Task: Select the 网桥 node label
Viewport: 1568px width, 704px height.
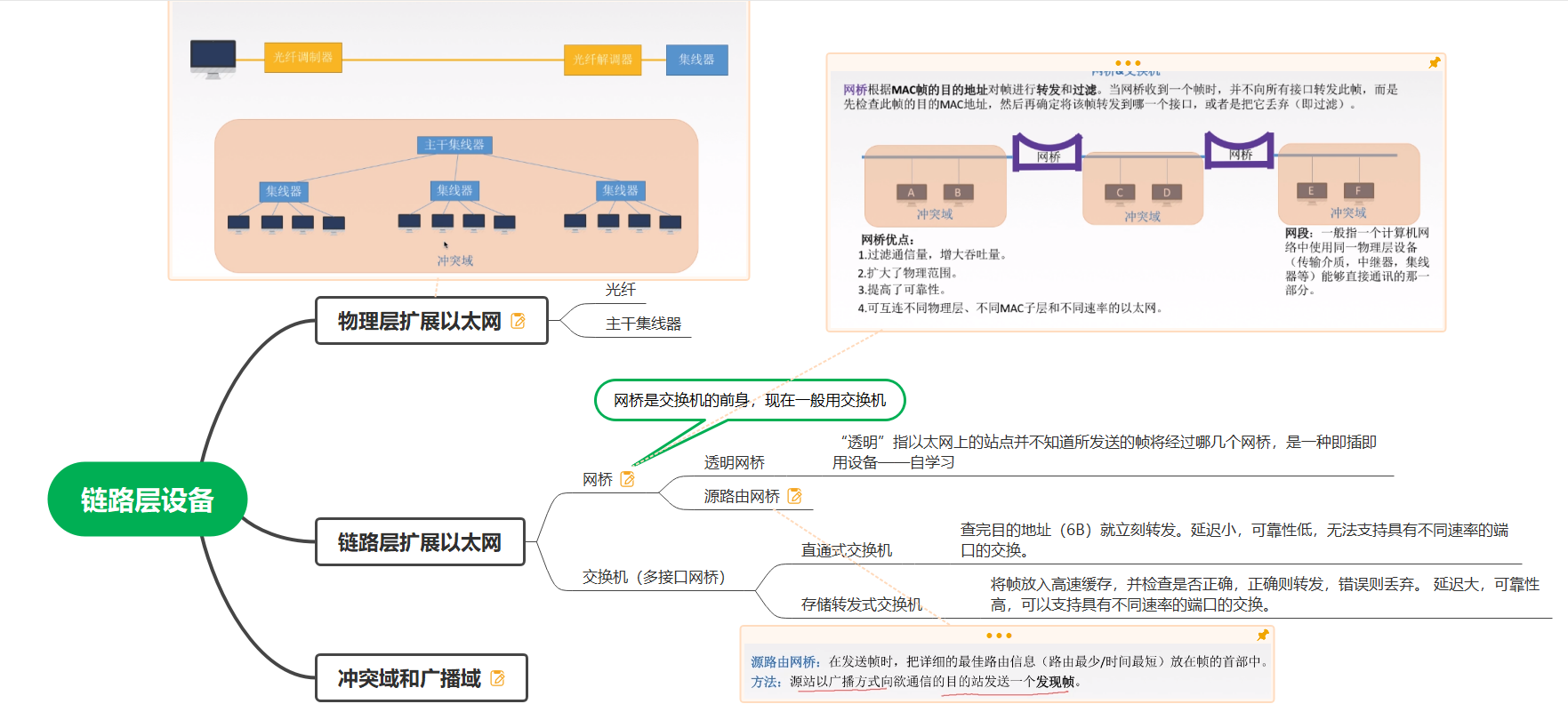Action: pos(598,480)
